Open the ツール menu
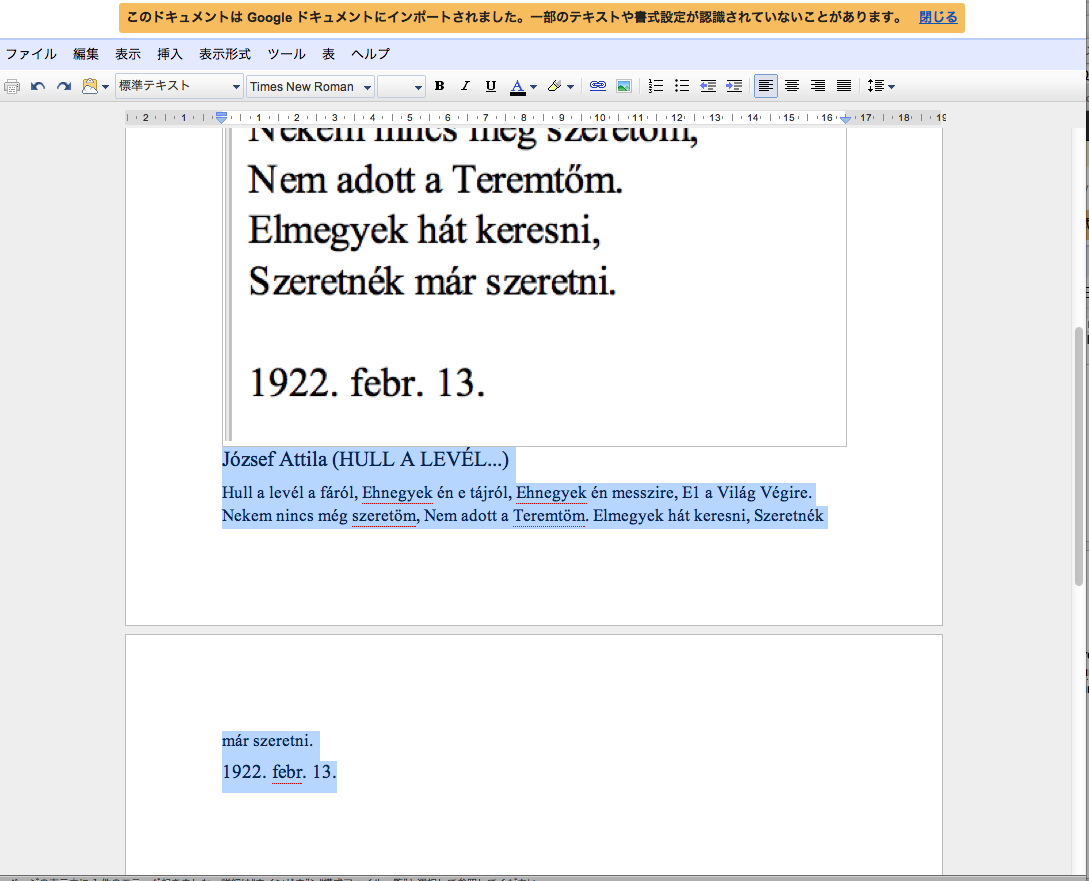This screenshot has width=1089, height=881. (x=286, y=54)
